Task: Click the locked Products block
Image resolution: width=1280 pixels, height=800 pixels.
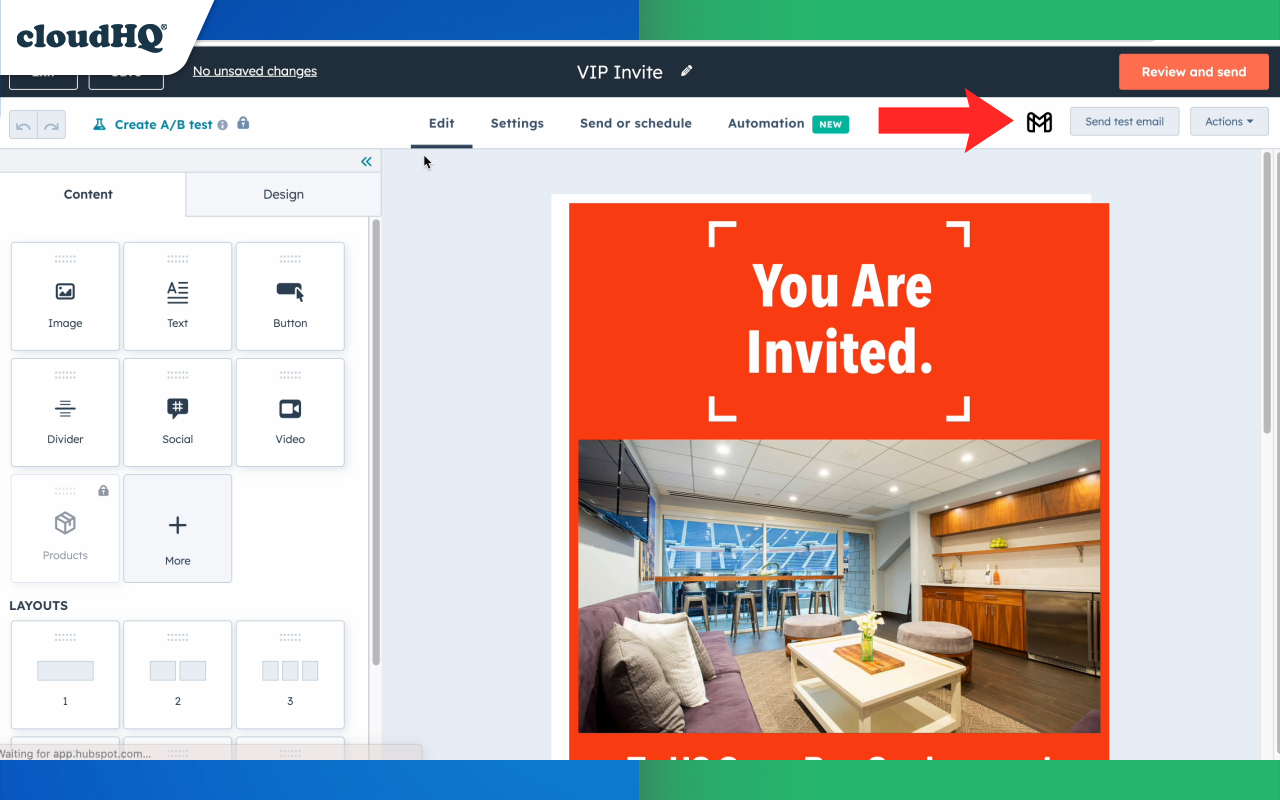Action: tap(64, 528)
